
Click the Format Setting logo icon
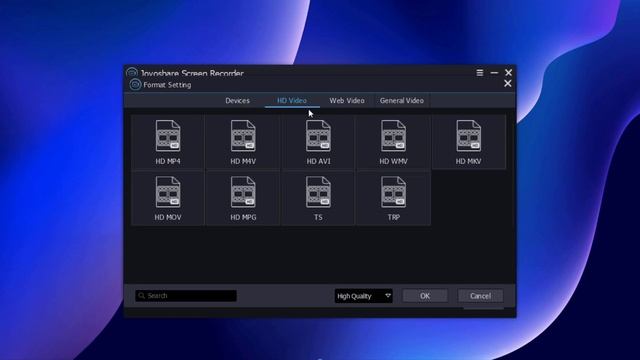click(135, 84)
